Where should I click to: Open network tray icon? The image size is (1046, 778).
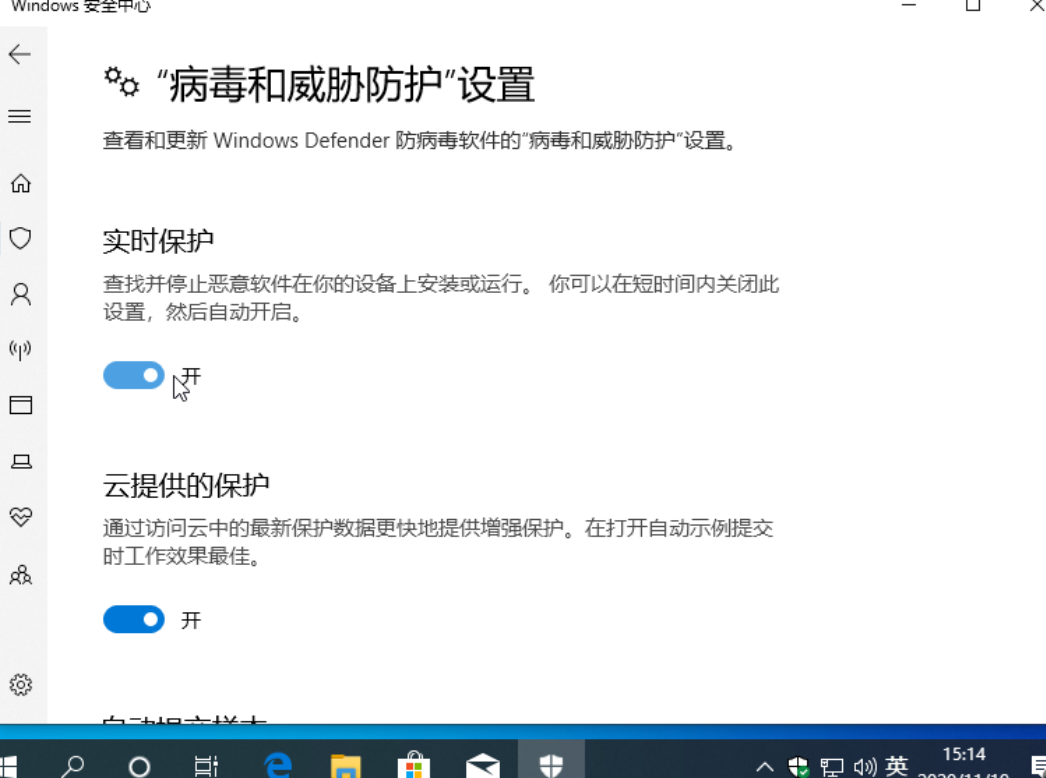[831, 767]
